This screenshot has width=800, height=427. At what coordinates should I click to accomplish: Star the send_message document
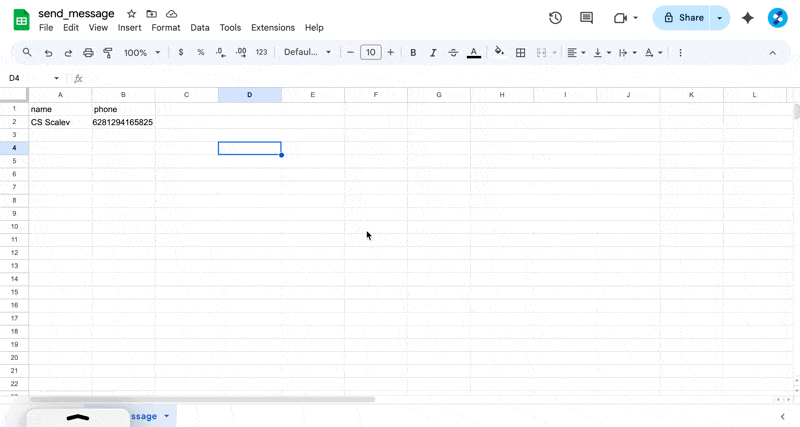point(131,14)
